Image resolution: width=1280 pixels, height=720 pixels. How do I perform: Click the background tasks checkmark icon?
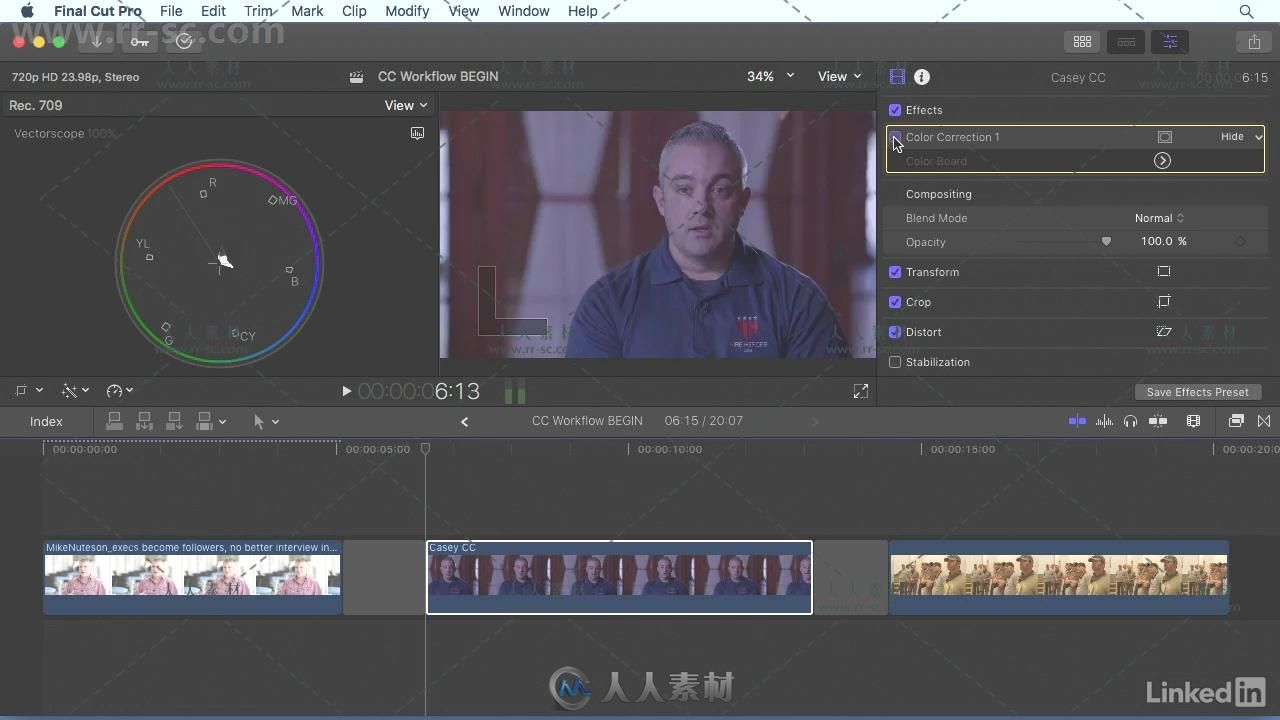[184, 41]
